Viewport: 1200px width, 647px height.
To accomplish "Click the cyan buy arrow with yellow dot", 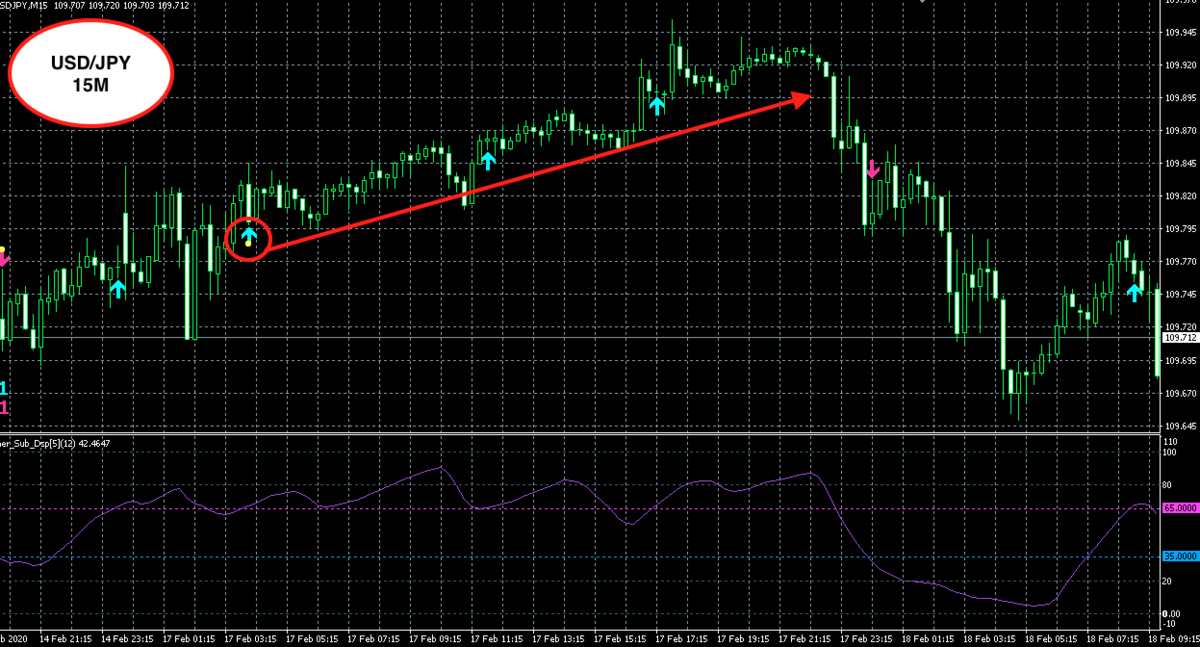I will pos(248,237).
